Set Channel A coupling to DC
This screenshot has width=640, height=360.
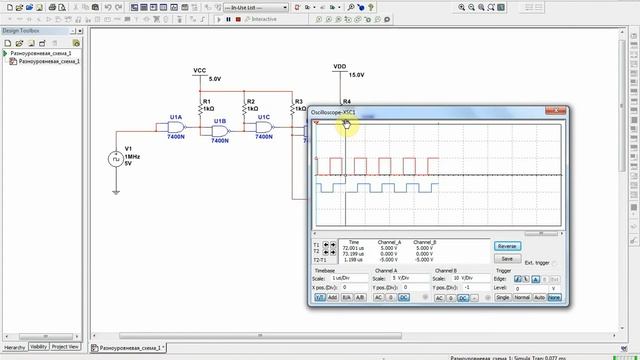pyautogui.click(x=403, y=298)
